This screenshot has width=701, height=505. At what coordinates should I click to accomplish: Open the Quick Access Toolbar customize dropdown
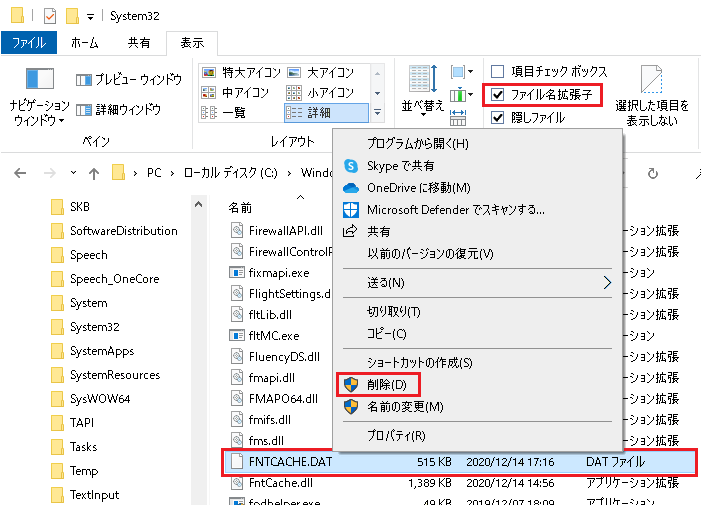90,17
